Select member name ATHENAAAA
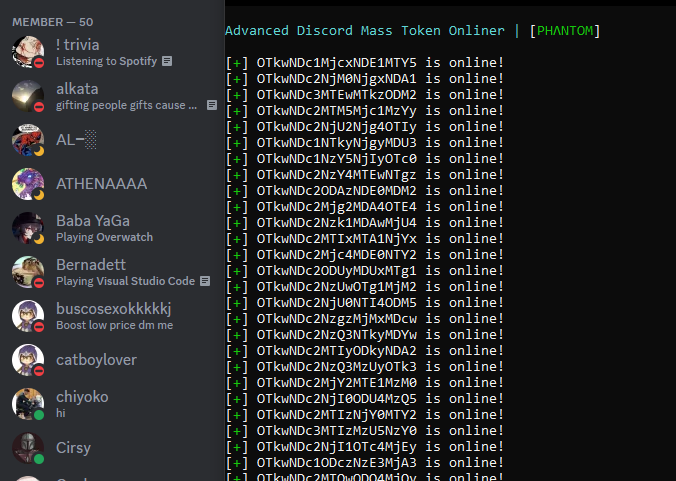 (x=102, y=184)
